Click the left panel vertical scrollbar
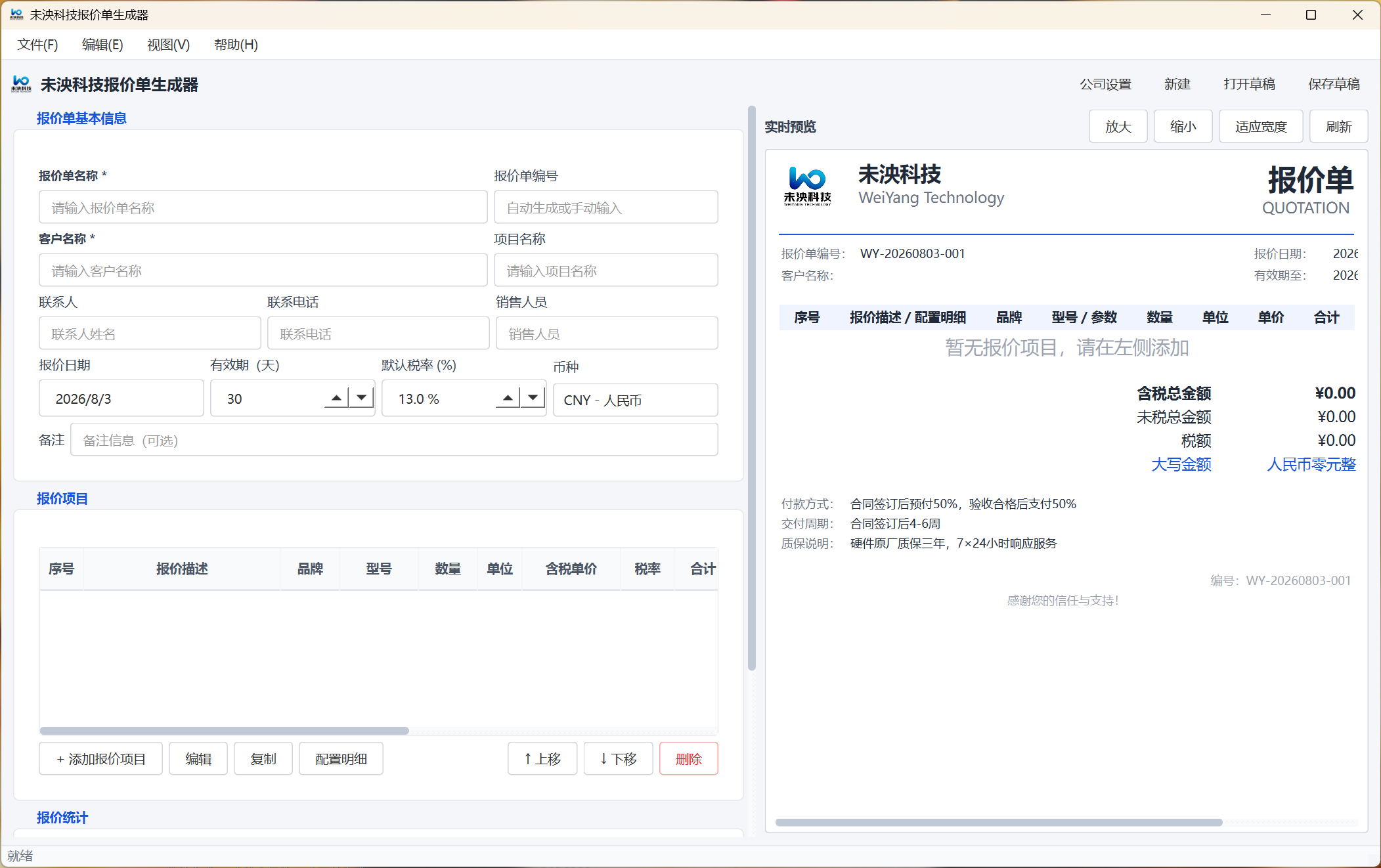This screenshot has height=868, width=1381. tap(752, 387)
